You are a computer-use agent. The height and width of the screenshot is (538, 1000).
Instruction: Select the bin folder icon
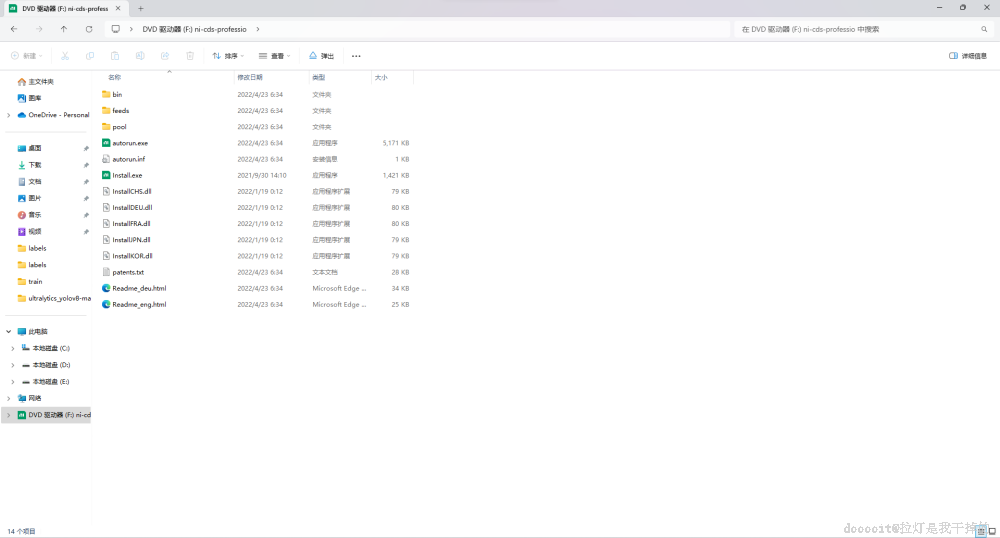pyautogui.click(x=107, y=94)
